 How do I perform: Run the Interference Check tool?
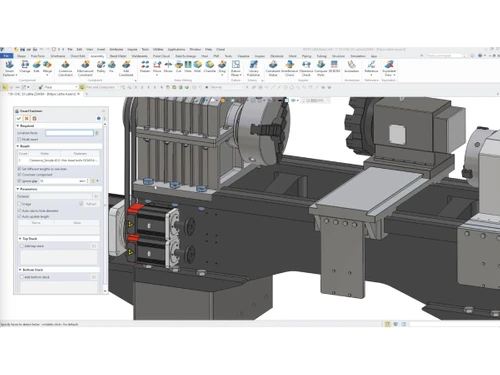(290, 68)
